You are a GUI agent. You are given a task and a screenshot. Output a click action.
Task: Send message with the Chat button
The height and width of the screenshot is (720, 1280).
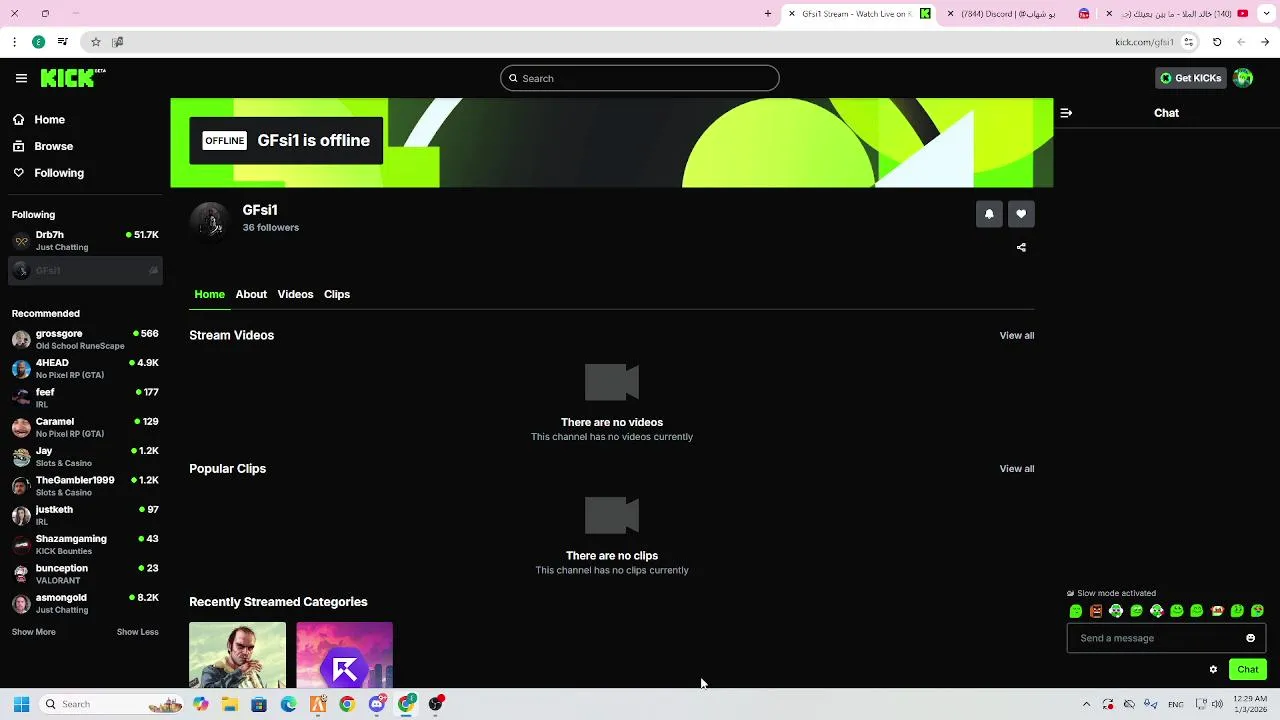(1248, 670)
